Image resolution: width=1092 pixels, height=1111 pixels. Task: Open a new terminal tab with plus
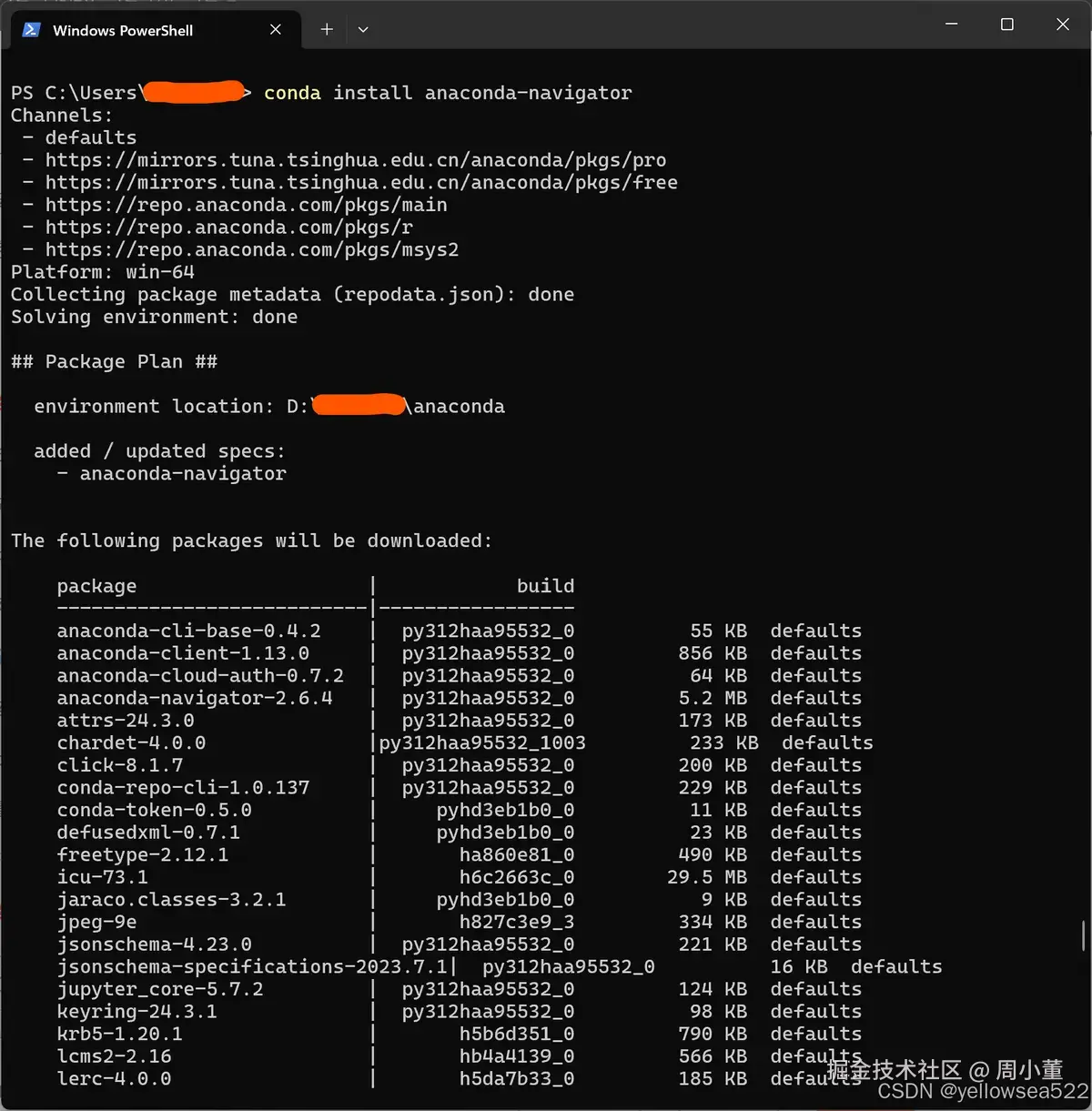[327, 30]
